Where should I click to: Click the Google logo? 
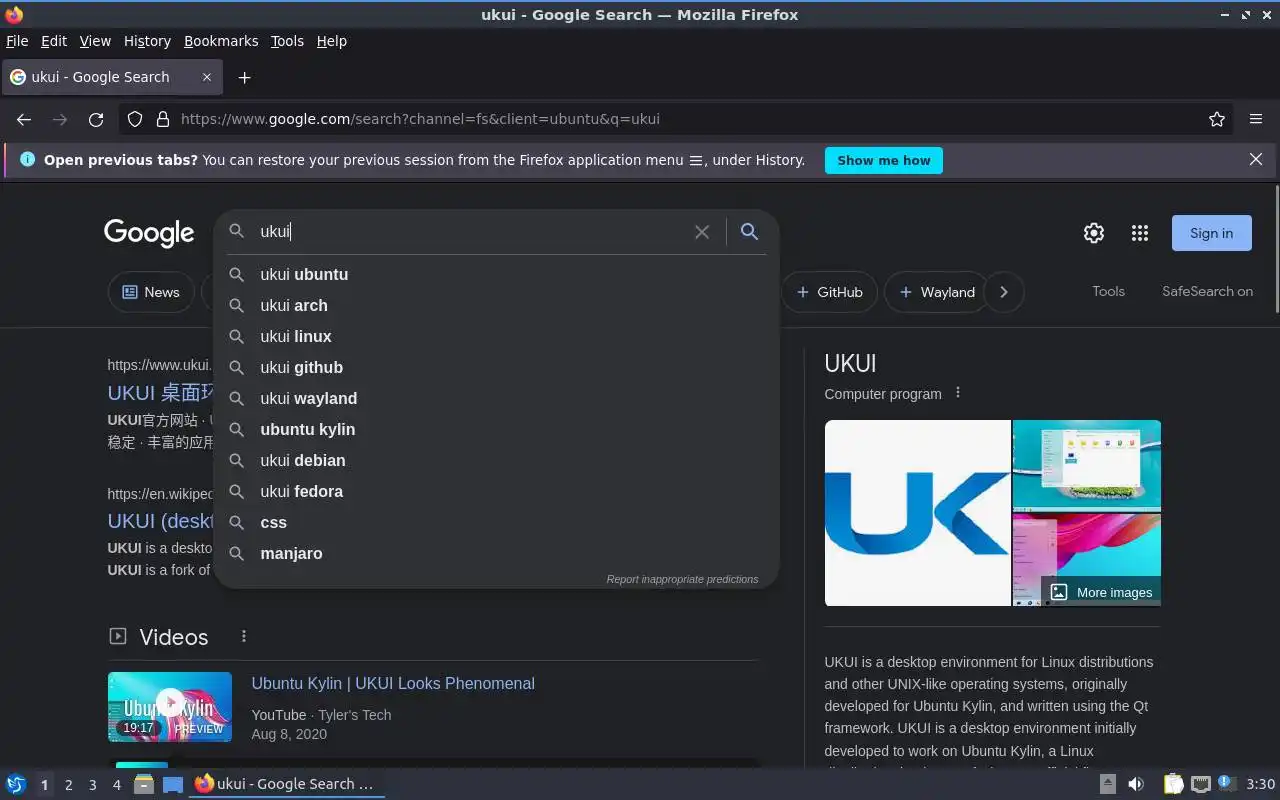pyautogui.click(x=149, y=233)
